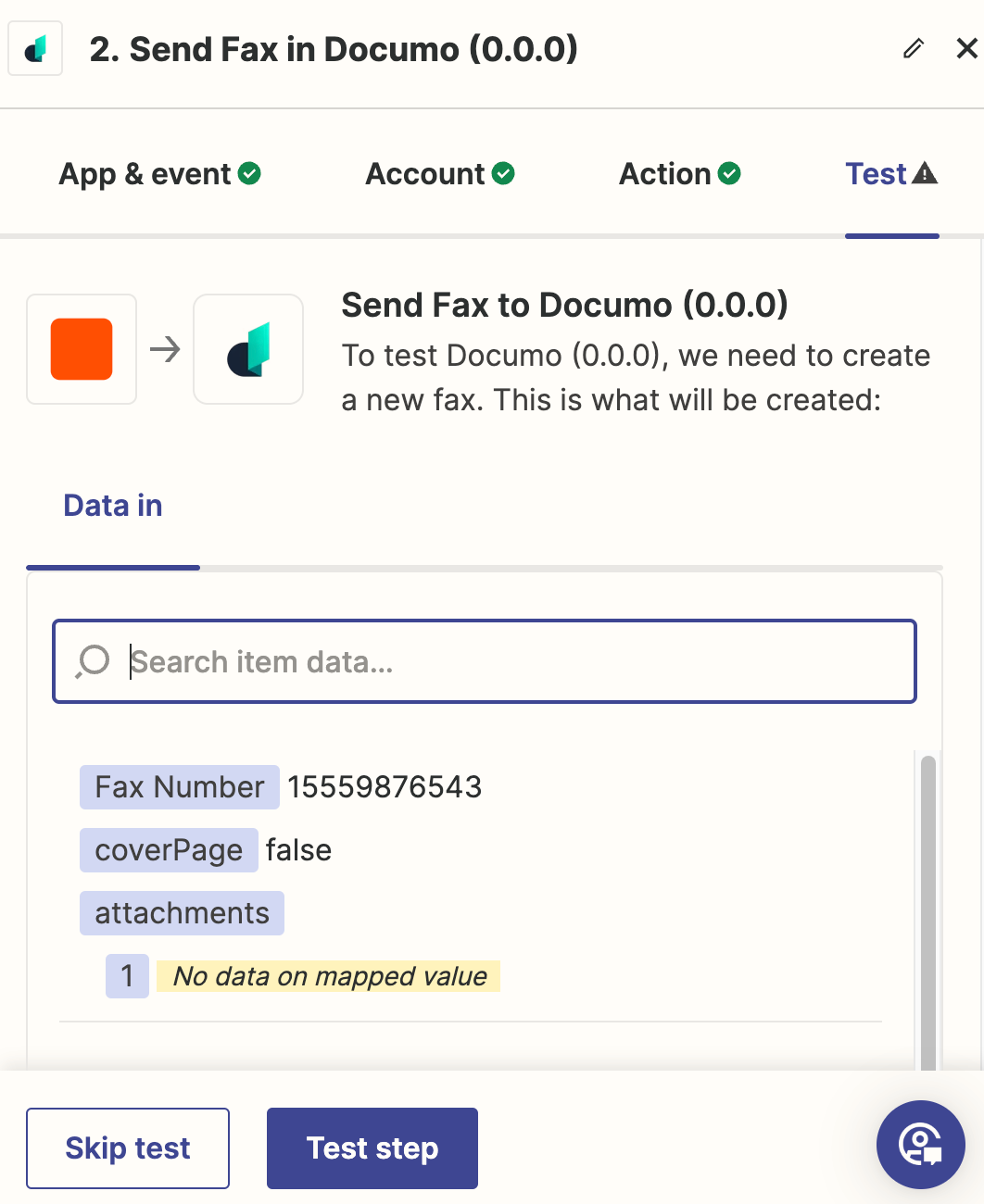Click the green checkmark beside App & event
Image resolution: width=984 pixels, height=1204 pixels.
pyautogui.click(x=249, y=173)
